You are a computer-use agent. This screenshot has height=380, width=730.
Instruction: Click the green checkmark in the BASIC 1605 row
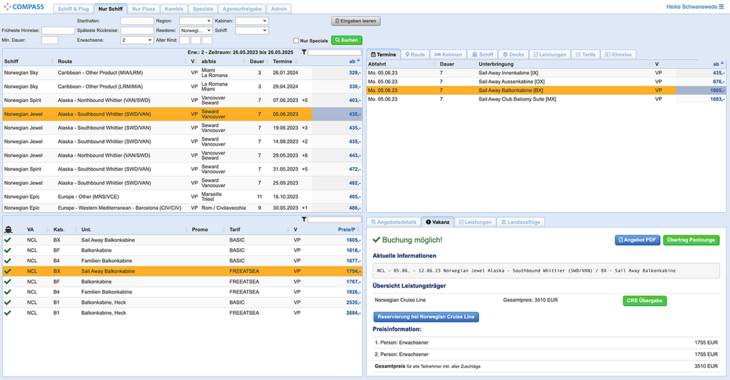point(7,240)
